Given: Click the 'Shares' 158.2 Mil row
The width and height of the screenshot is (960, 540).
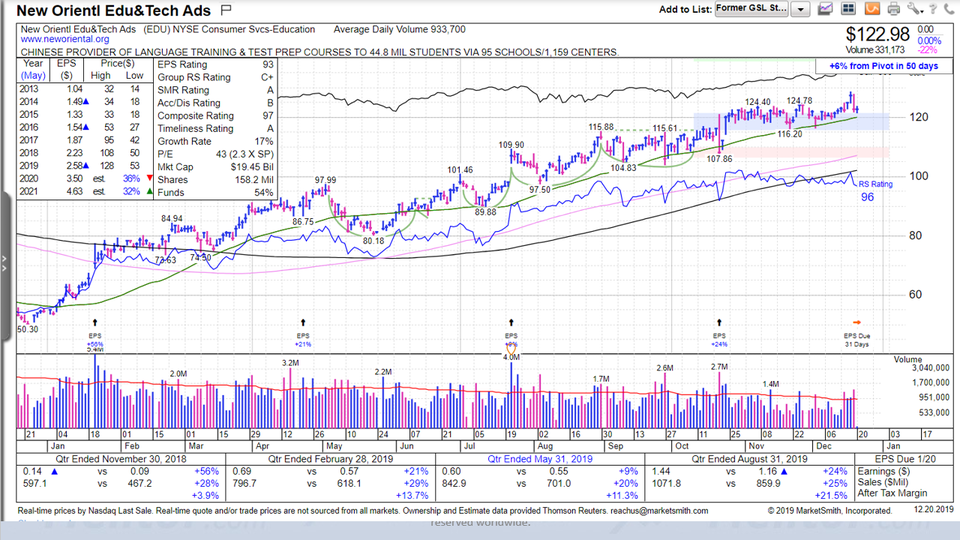Looking at the screenshot, I should 216,179.
